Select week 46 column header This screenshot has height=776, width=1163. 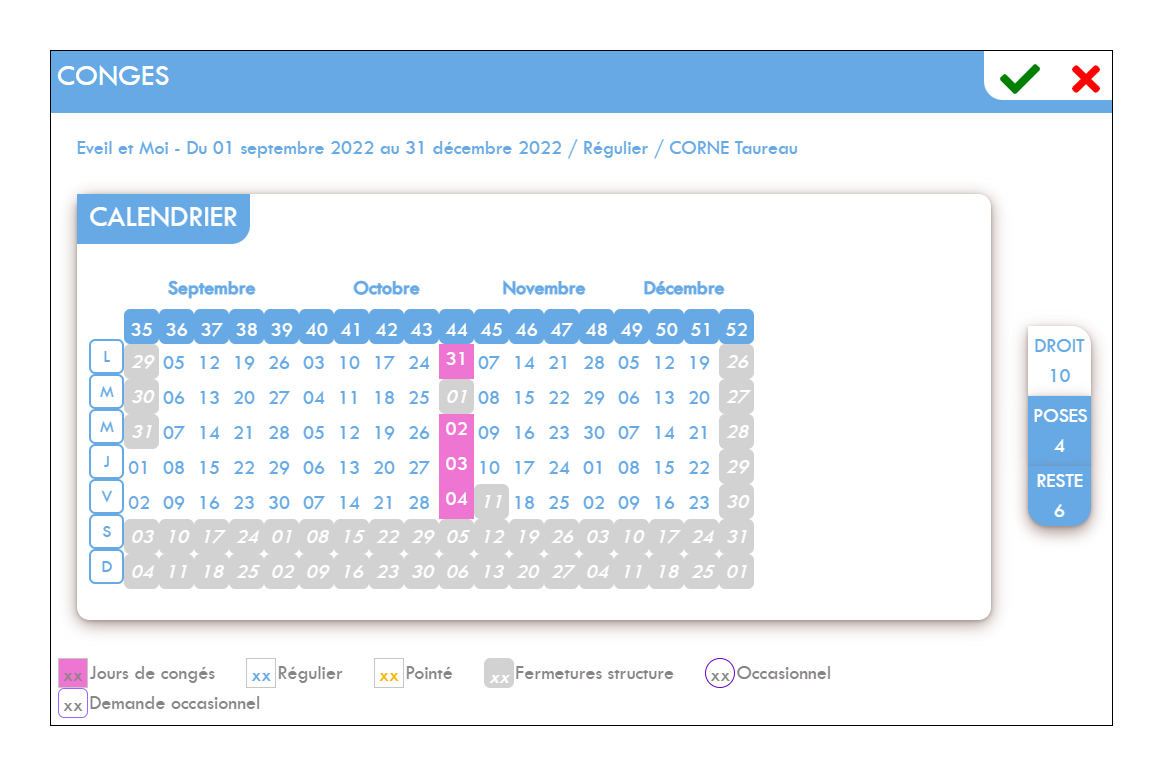[527, 328]
